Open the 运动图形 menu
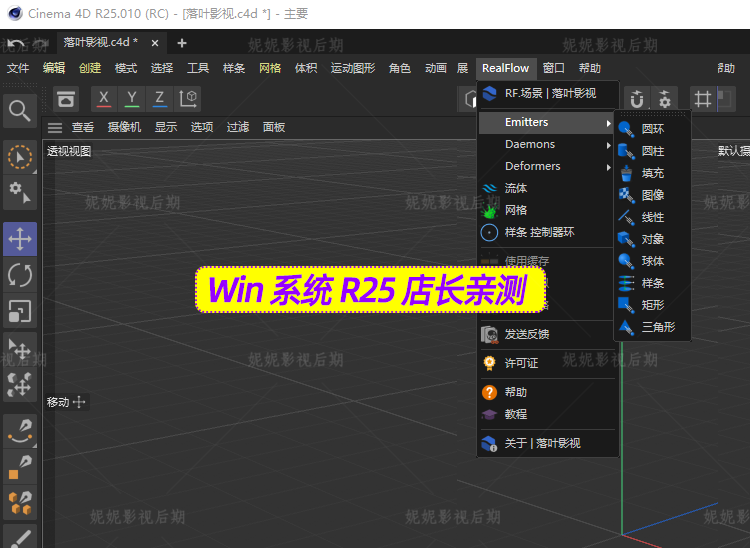Image resolution: width=750 pixels, height=548 pixels. (353, 68)
